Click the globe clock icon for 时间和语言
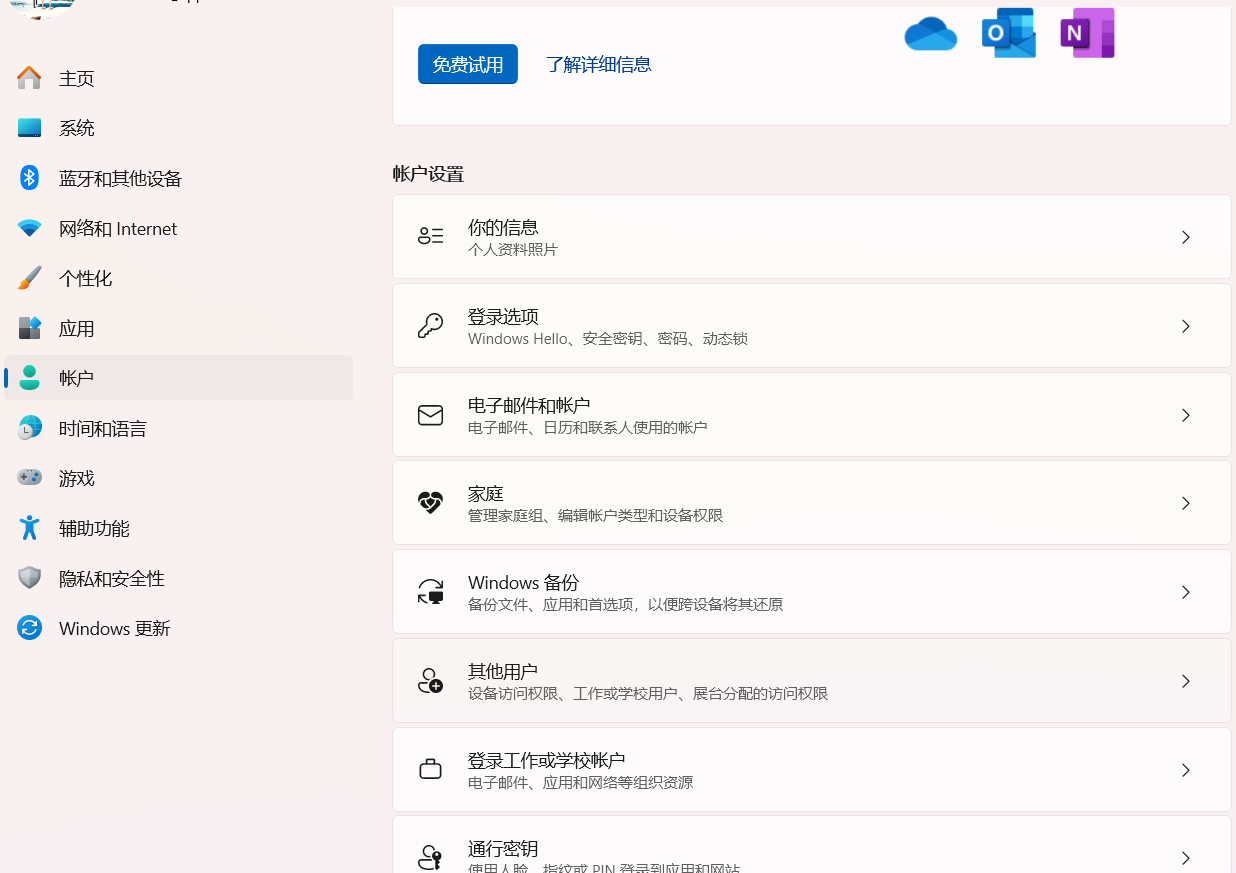Screen dimensions: 1236x873 tap(29, 428)
